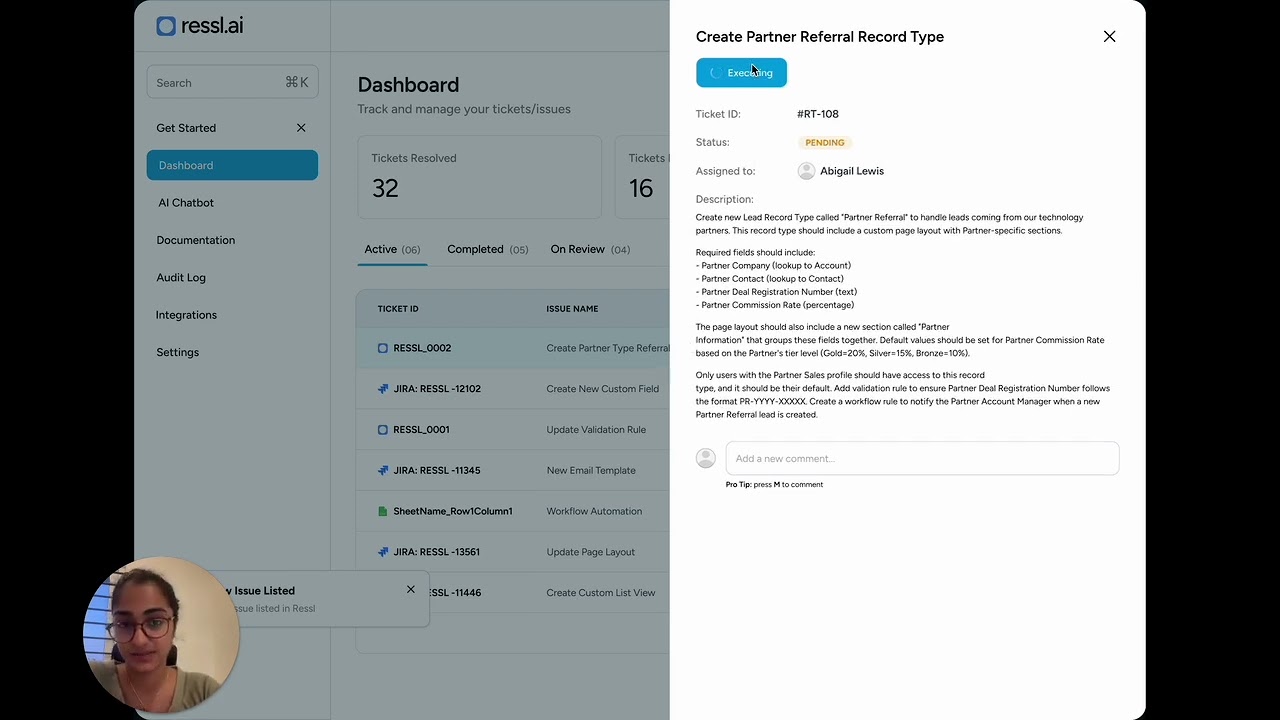Select ticket RESSL_0002
The image size is (1280, 720).
click(422, 348)
